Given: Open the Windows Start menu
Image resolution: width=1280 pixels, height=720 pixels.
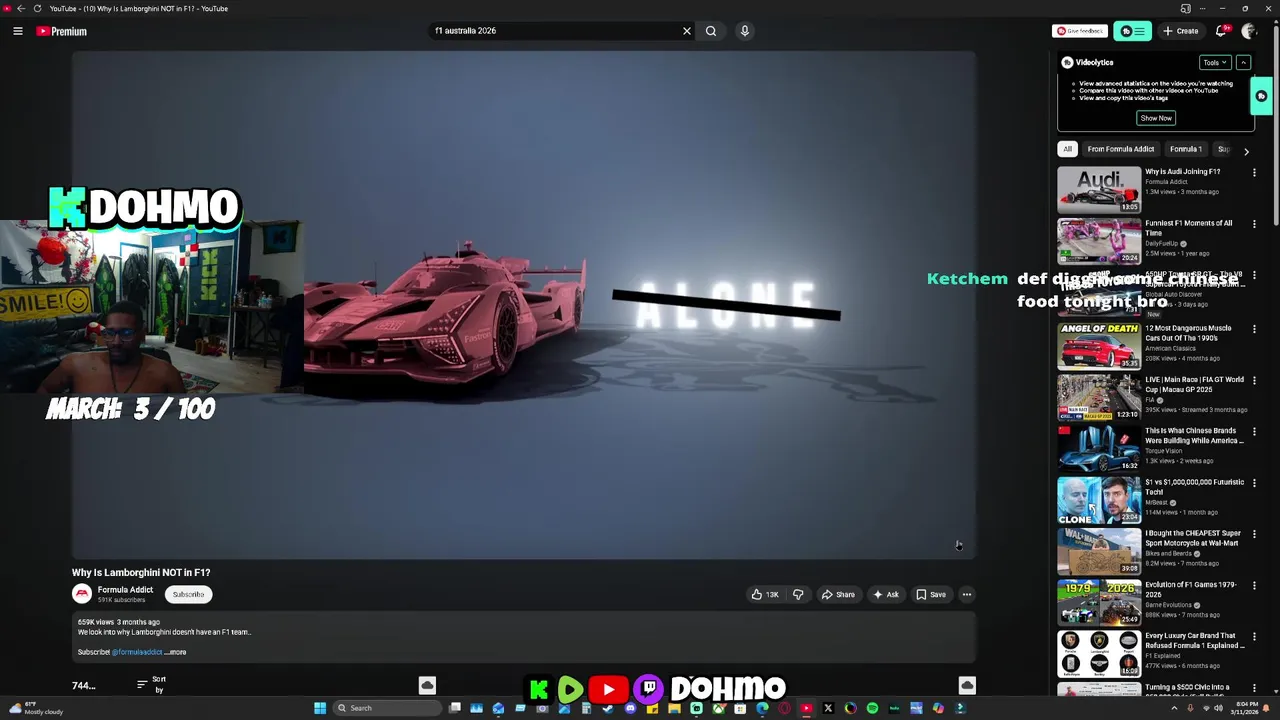Looking at the screenshot, I should pyautogui.click(x=320, y=708).
